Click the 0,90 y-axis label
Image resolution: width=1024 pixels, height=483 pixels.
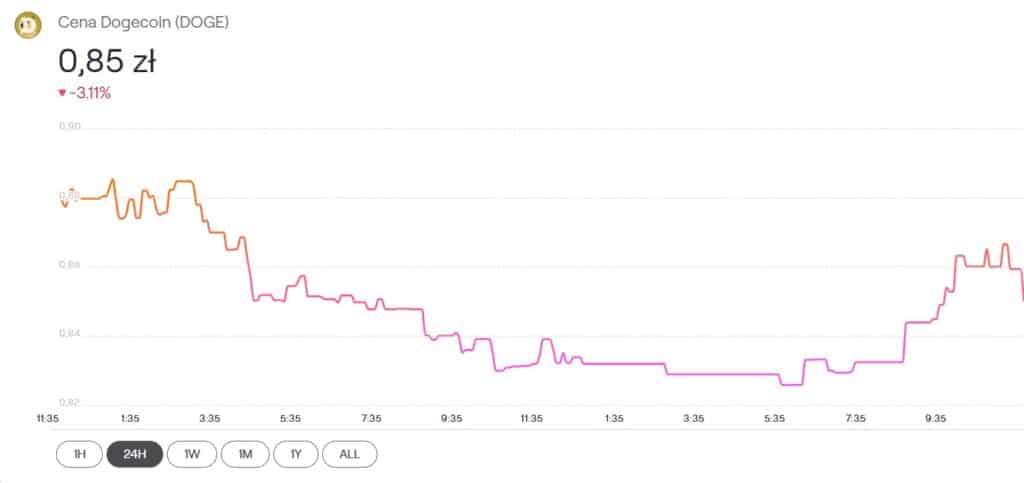(x=68, y=128)
